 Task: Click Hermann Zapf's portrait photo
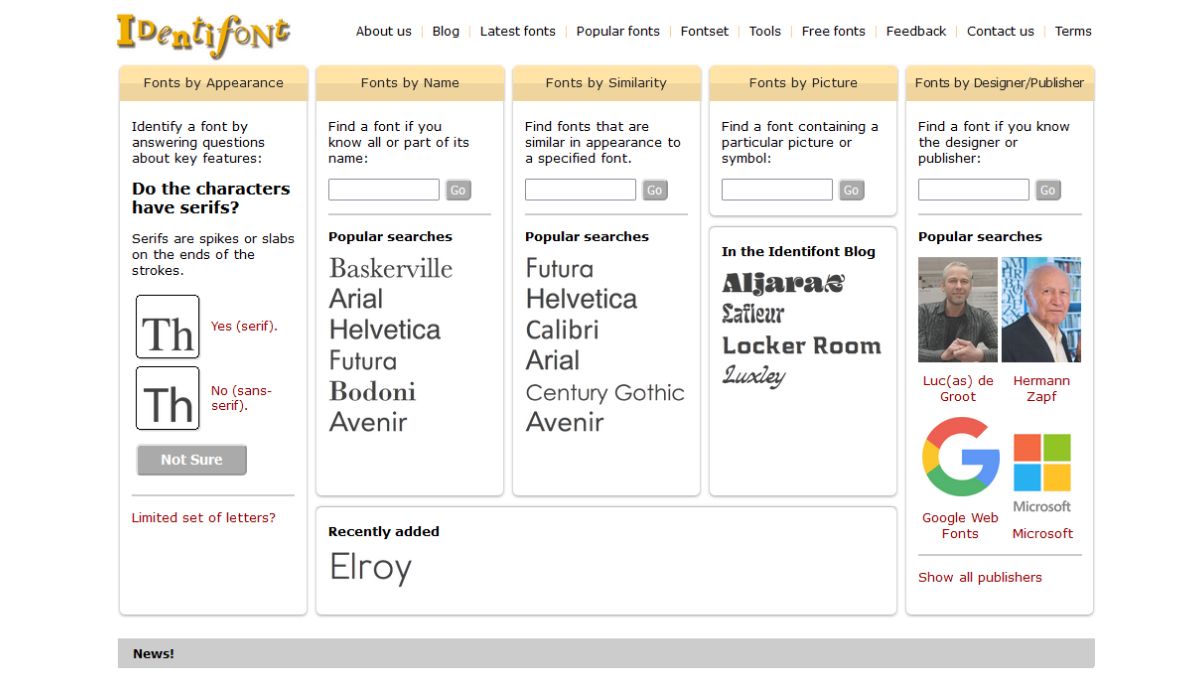pos(1041,310)
